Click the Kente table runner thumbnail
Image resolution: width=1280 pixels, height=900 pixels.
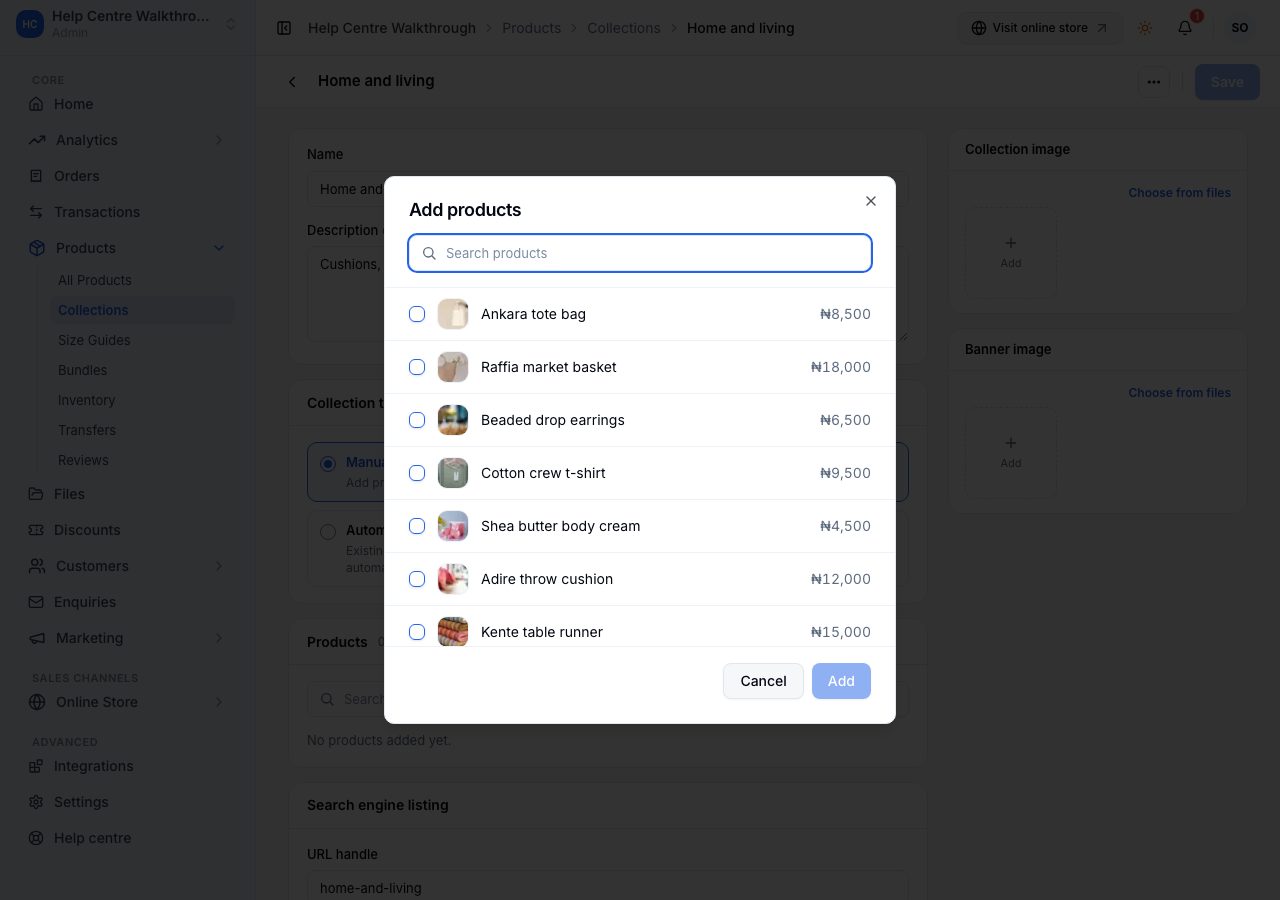coord(453,631)
